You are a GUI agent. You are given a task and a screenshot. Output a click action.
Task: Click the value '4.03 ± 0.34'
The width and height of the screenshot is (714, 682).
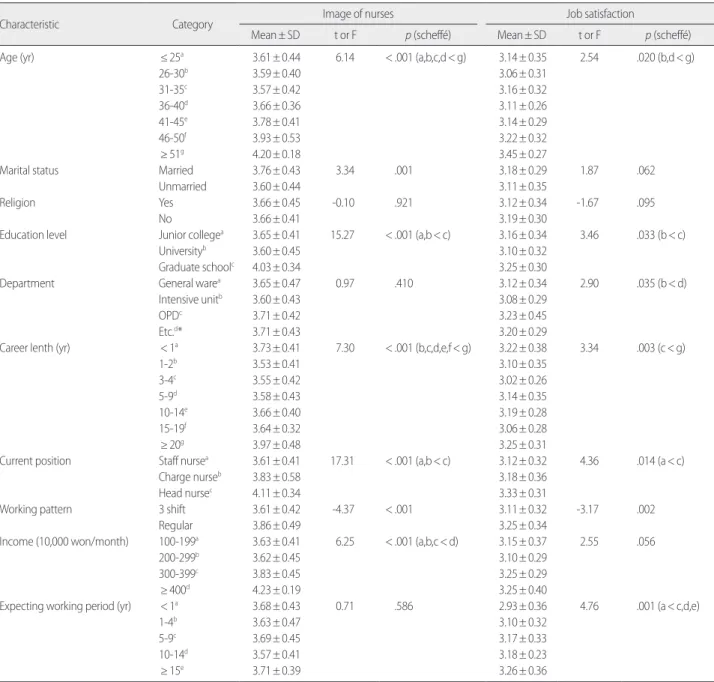[x=276, y=267]
